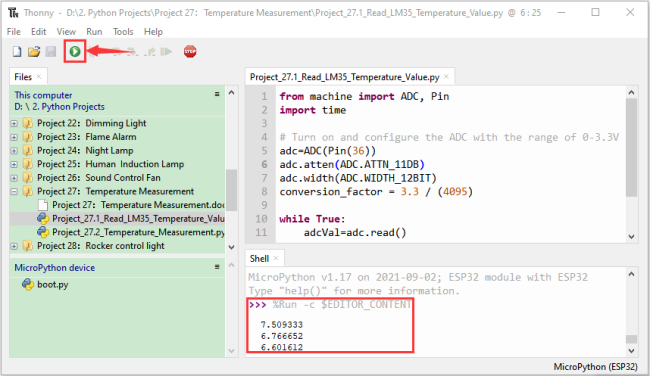This screenshot has width=650, height=377.
Task: Click code line 'conversion_factor = 3.3 / (4095)'
Action: click(x=376, y=192)
